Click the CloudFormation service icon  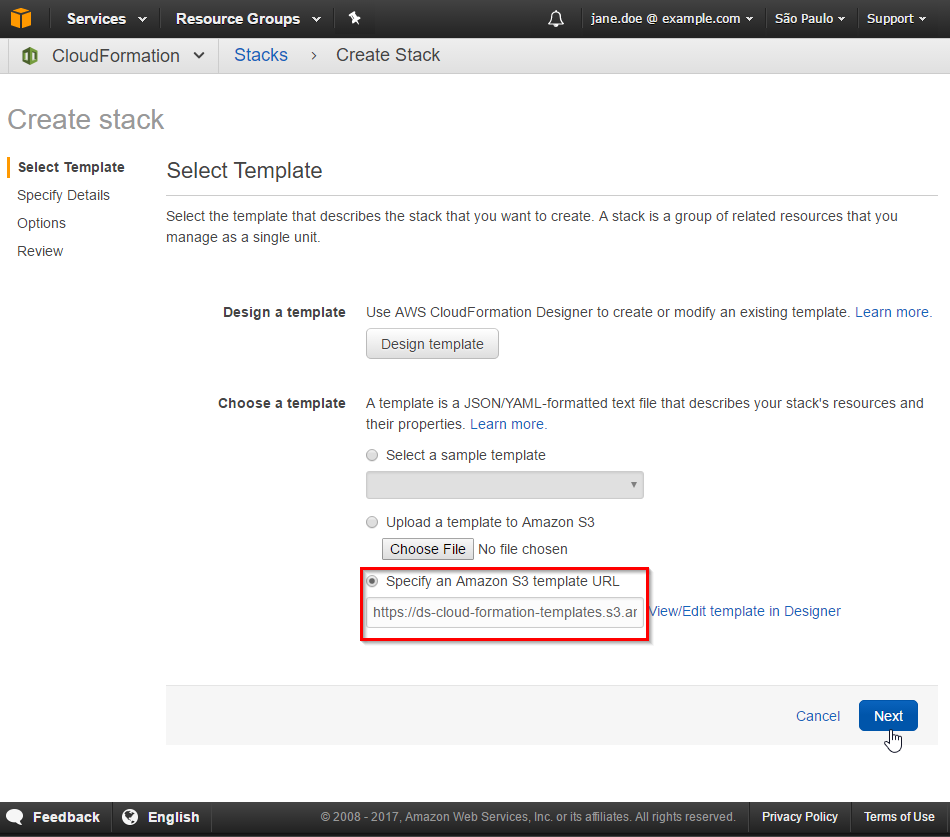pyautogui.click(x=30, y=56)
